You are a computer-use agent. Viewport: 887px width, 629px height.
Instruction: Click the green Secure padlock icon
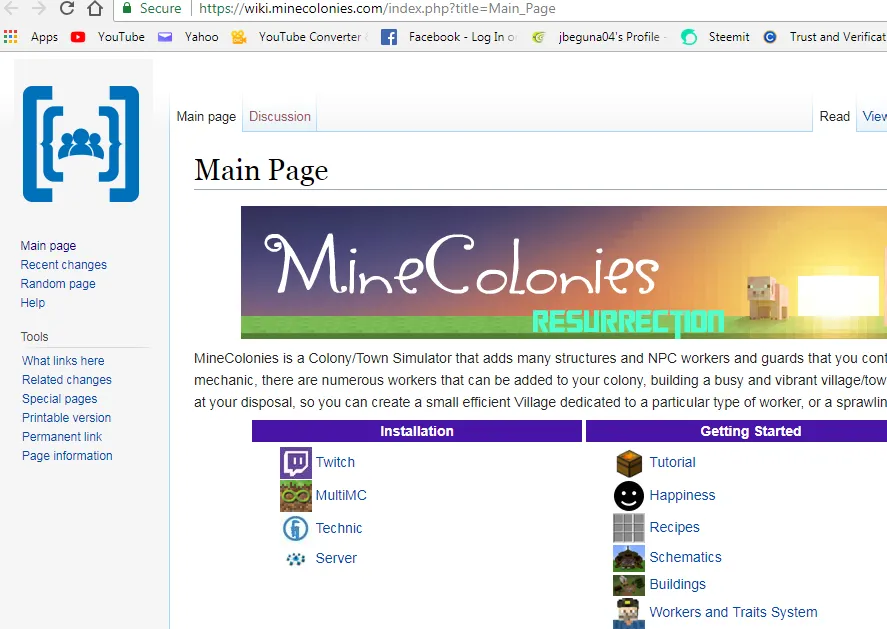127,8
